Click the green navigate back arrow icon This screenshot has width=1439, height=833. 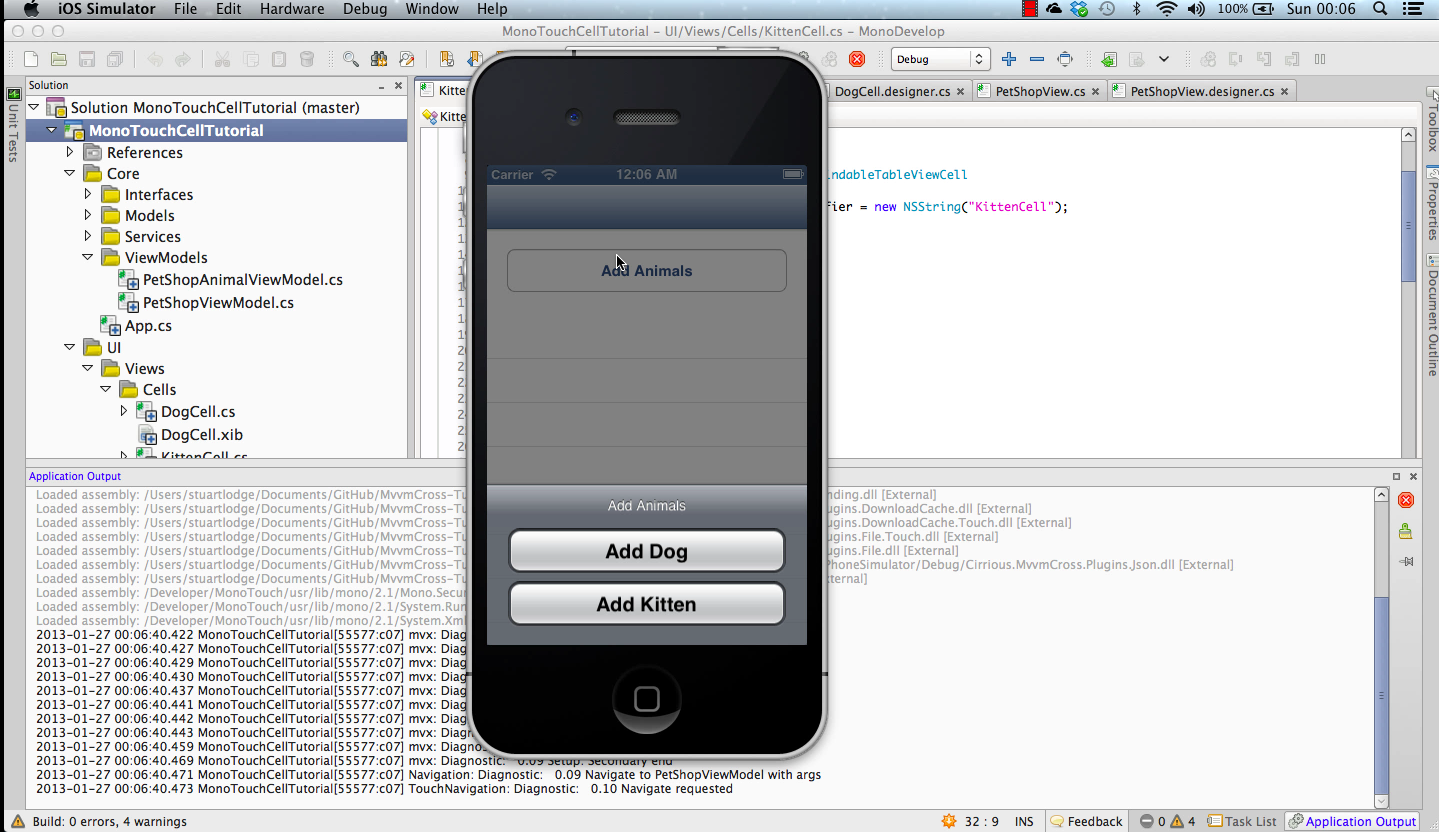point(1108,60)
